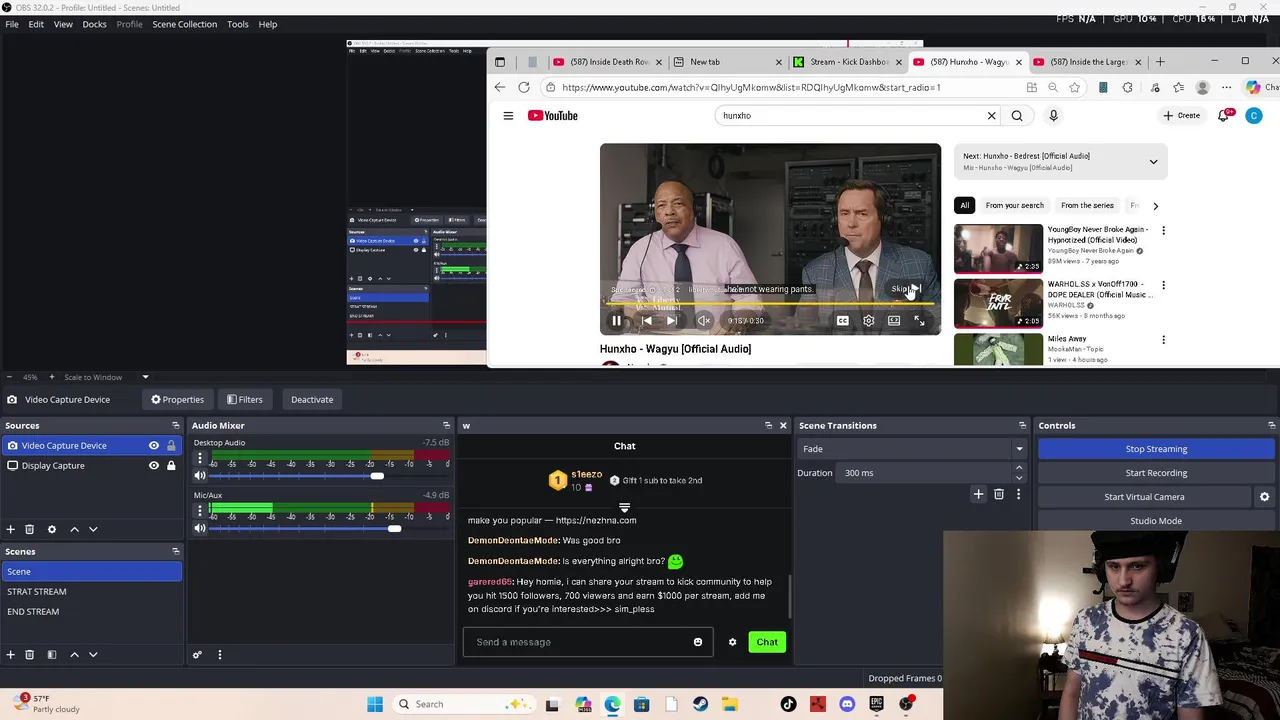Mute Mic/Aux speaker icon
1280x720 pixels.
tap(200, 528)
